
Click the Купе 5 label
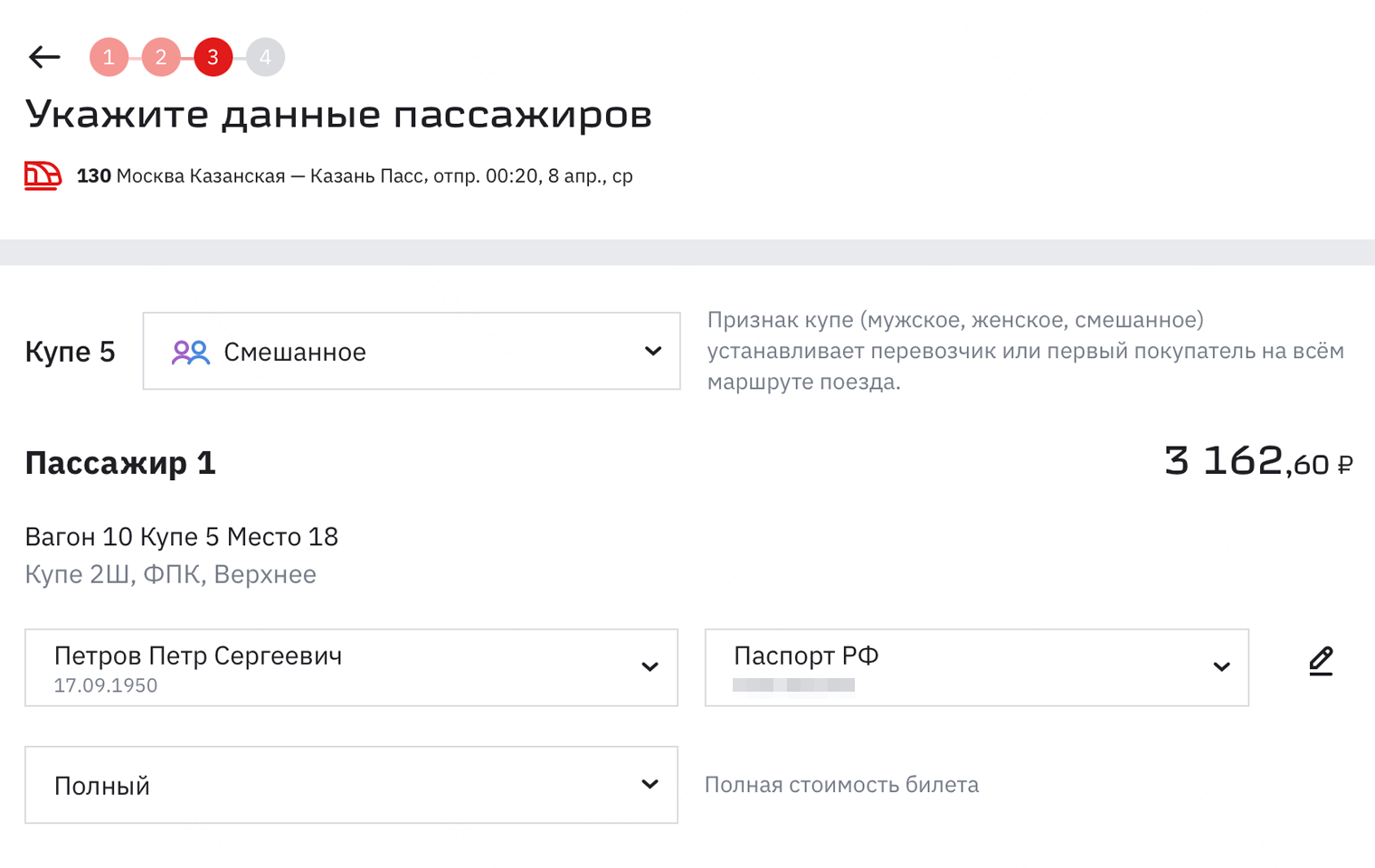(70, 351)
